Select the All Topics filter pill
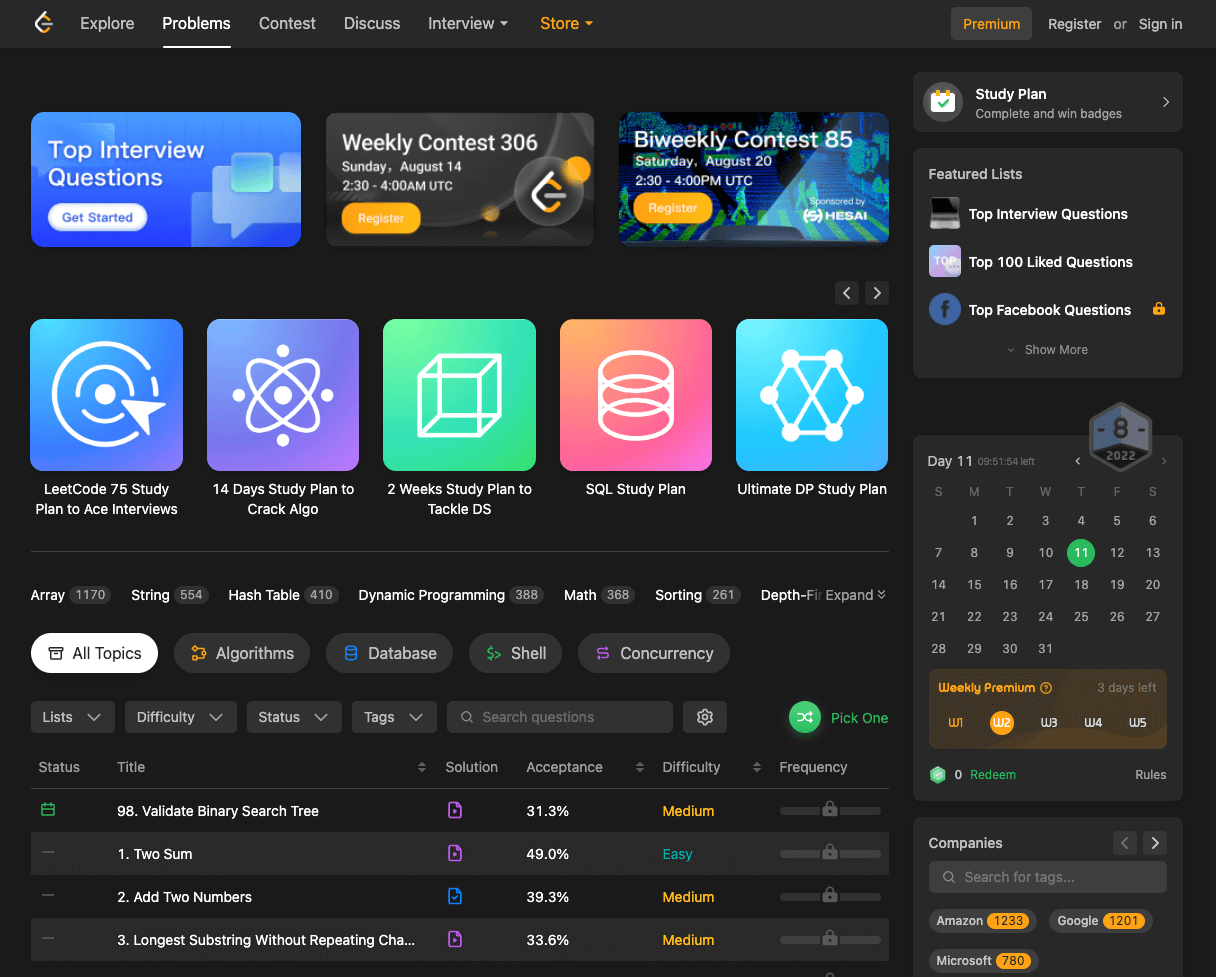Screen dimensions: 1216x977 94,653
